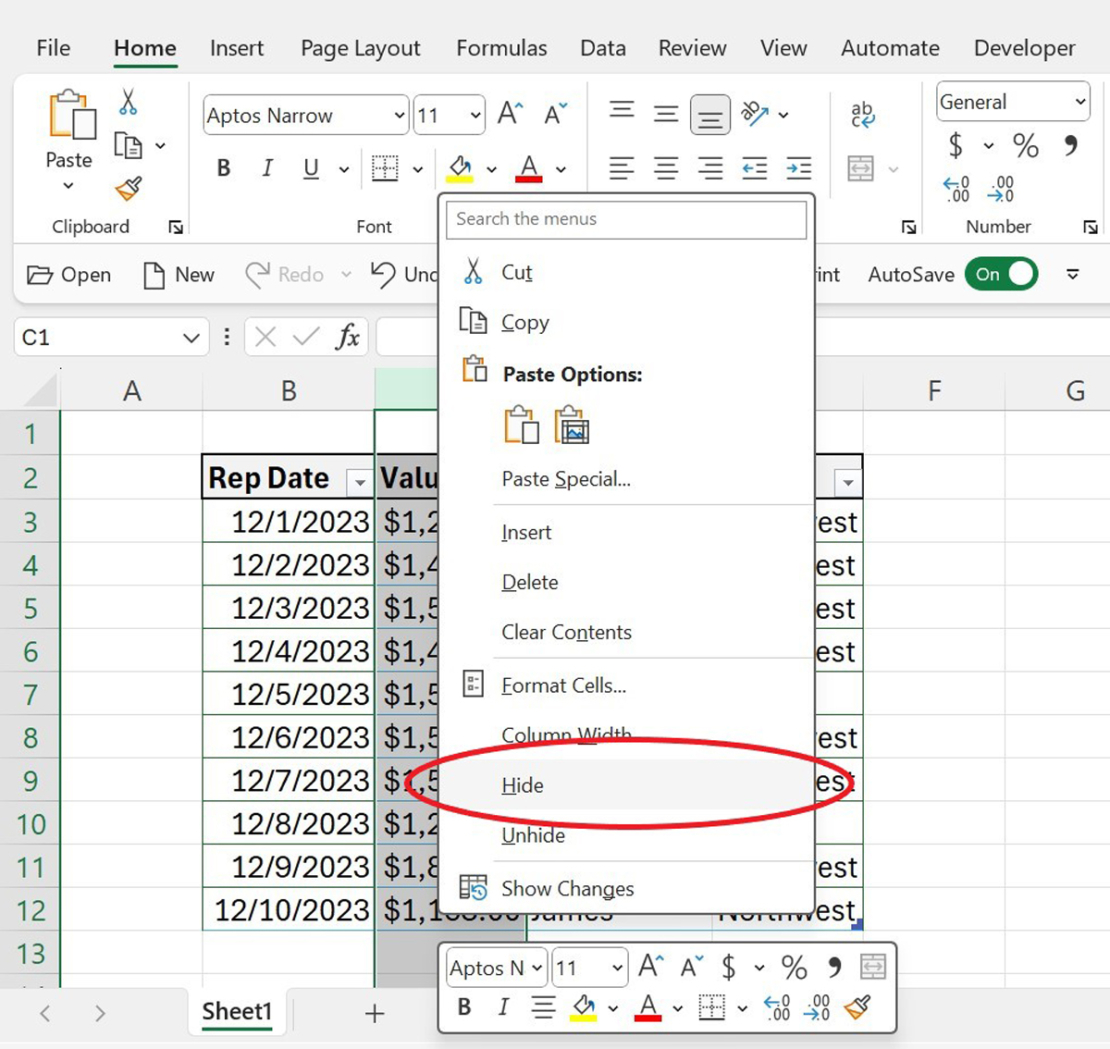The width and height of the screenshot is (1110, 1049).
Task: Select the Keep Source Formatting paste option icon
Action: pyautogui.click(x=522, y=423)
